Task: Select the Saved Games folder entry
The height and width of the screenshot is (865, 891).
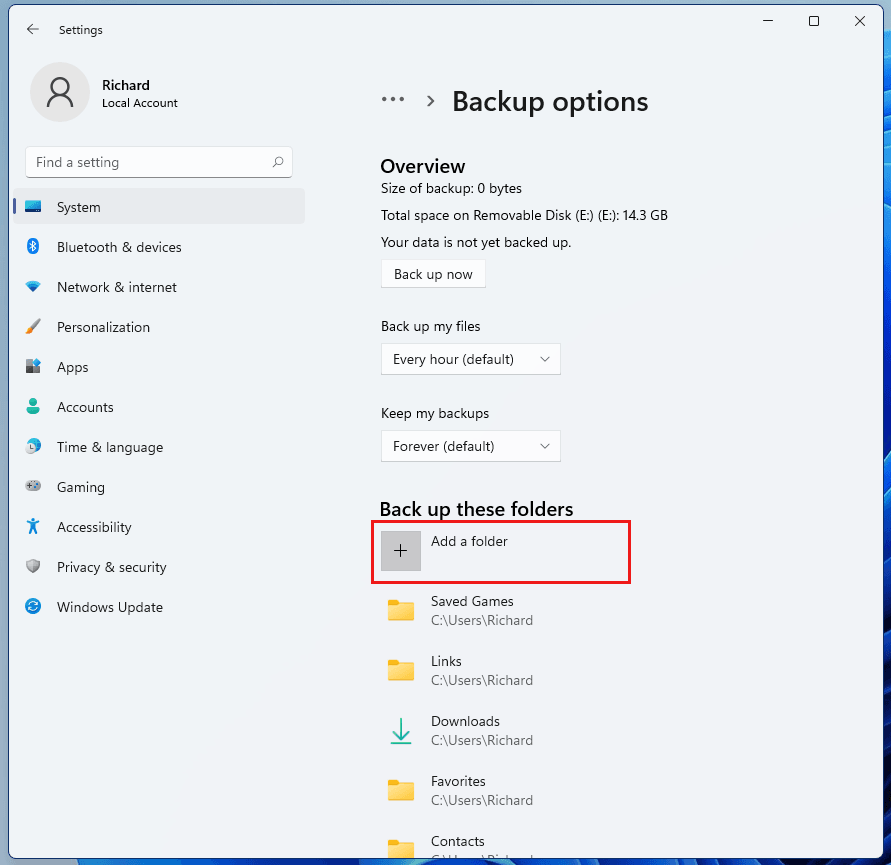Action: pyautogui.click(x=500, y=610)
